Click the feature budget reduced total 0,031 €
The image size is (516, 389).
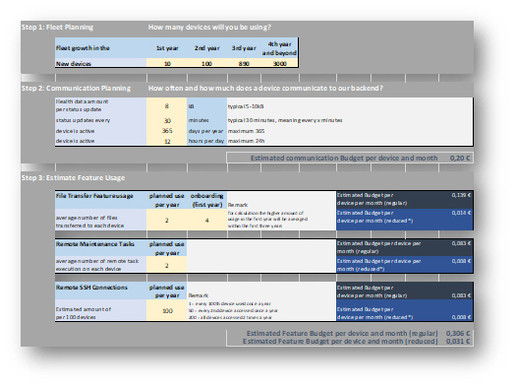(458, 341)
